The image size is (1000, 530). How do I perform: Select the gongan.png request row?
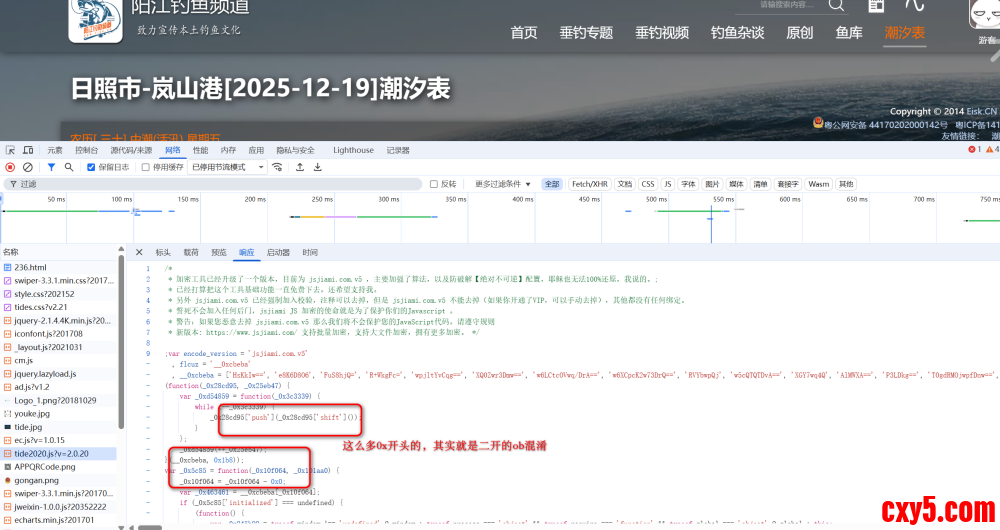click(x=59, y=480)
